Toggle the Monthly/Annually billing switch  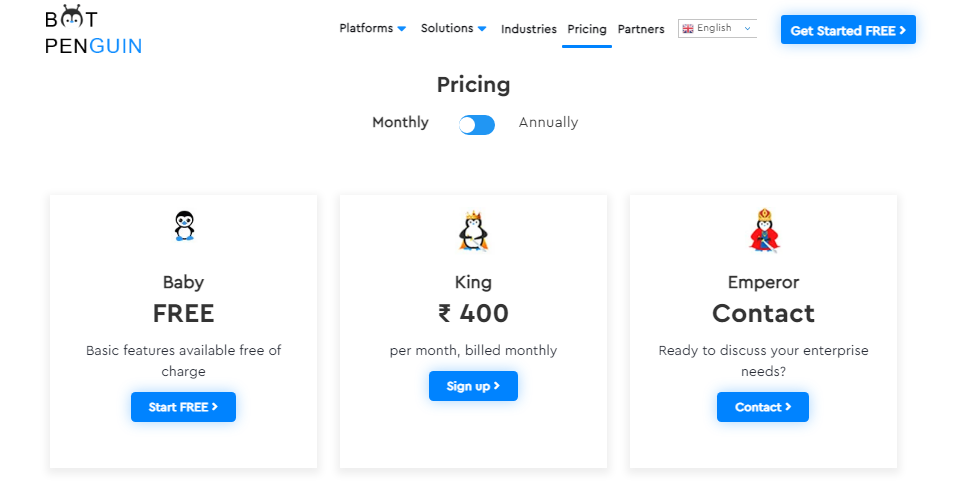[477, 124]
